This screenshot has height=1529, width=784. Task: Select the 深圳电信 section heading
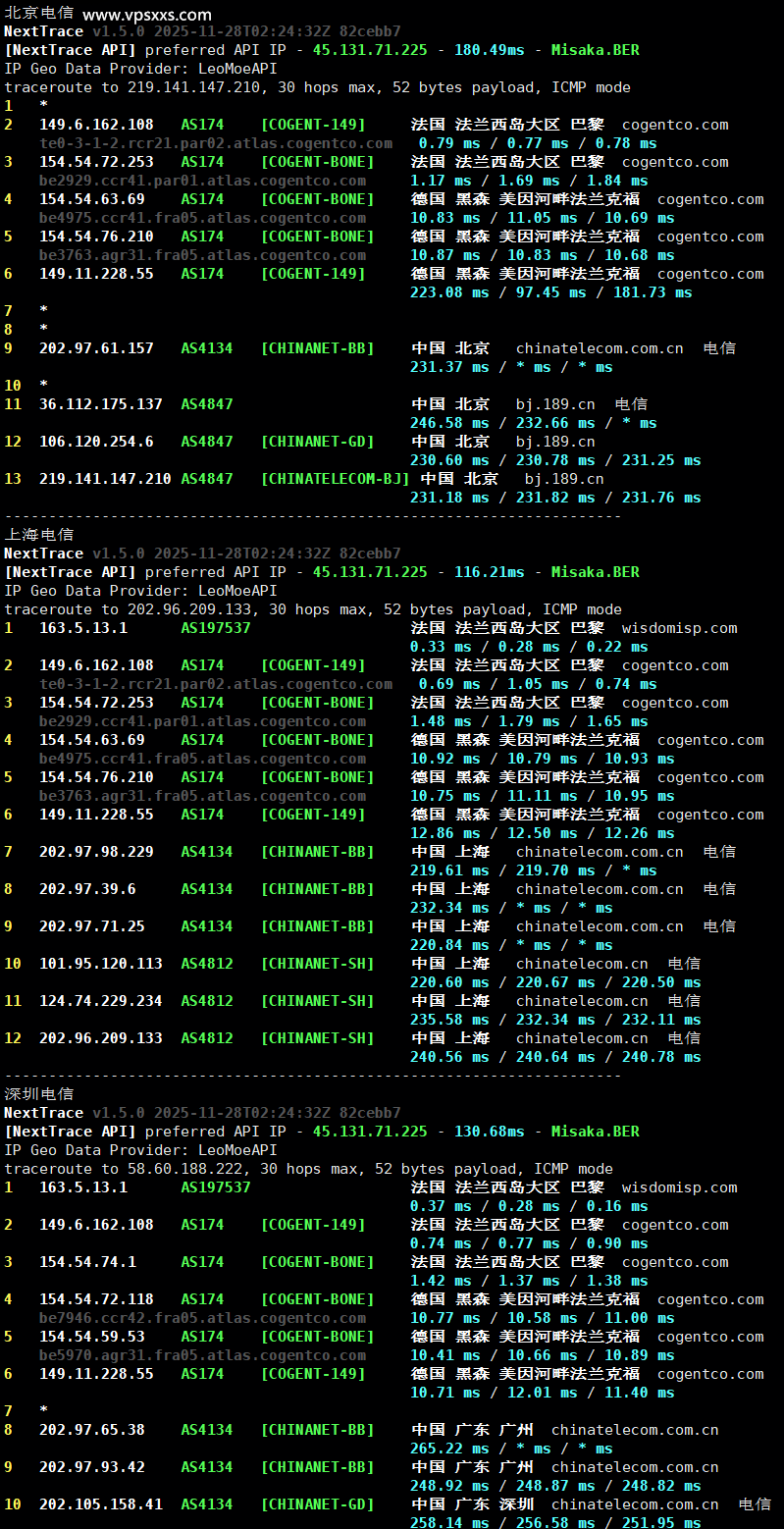(x=39, y=1094)
